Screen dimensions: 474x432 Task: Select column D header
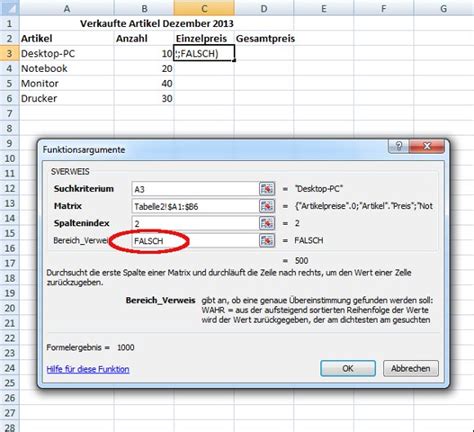click(x=264, y=8)
